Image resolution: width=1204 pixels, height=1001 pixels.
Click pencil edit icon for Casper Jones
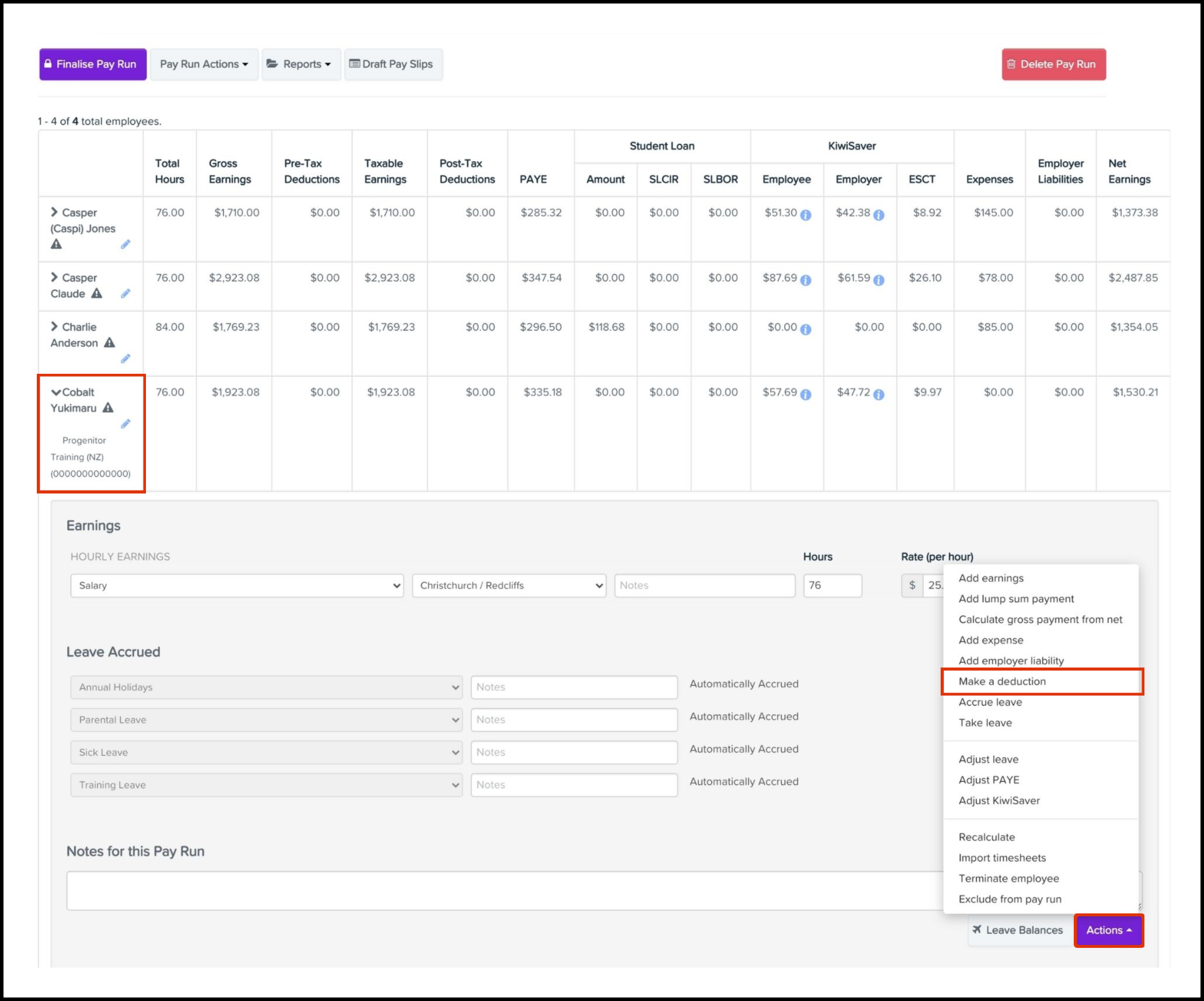pyautogui.click(x=126, y=244)
